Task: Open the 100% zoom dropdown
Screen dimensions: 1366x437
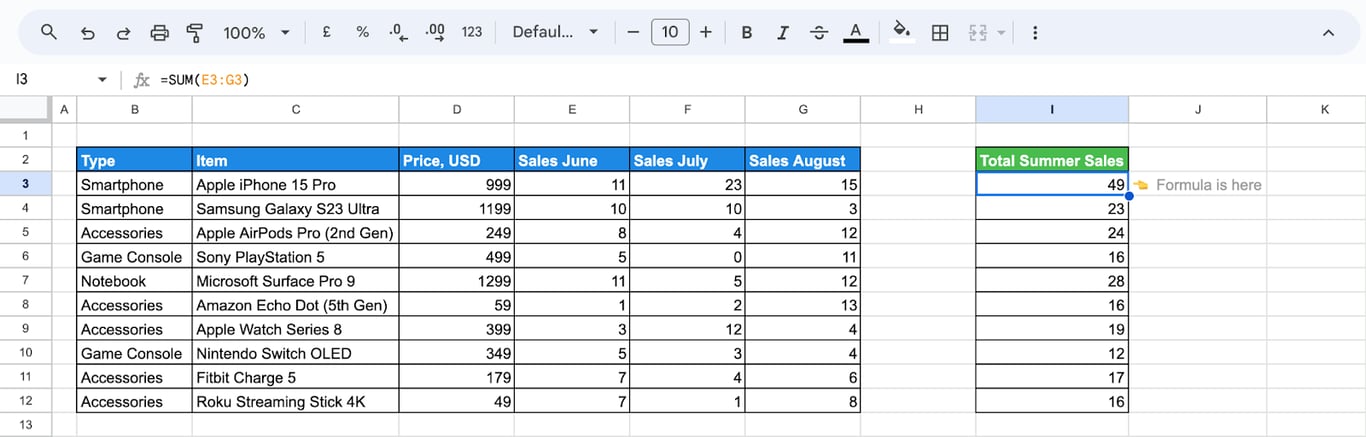Action: point(256,33)
